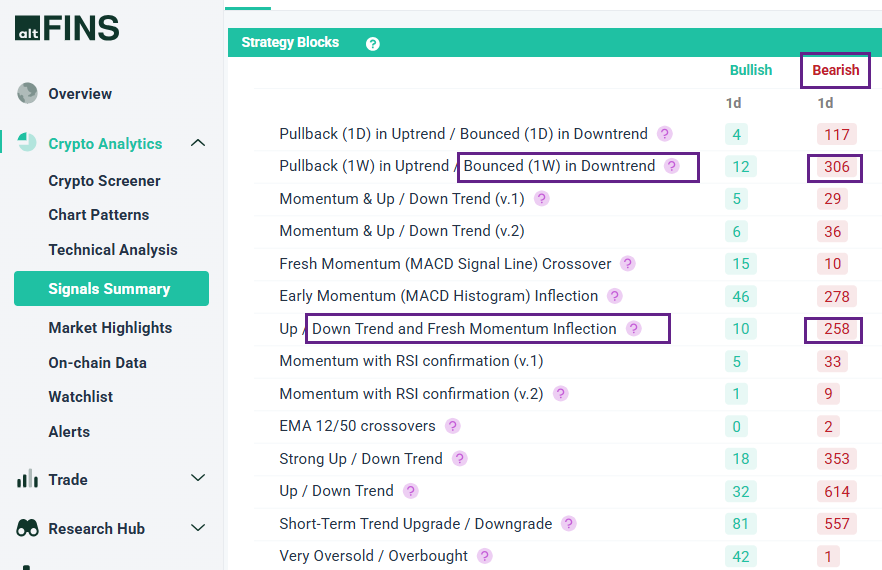This screenshot has height=570, width=882.
Task: Go to Crypto Screener page
Action: pos(104,181)
